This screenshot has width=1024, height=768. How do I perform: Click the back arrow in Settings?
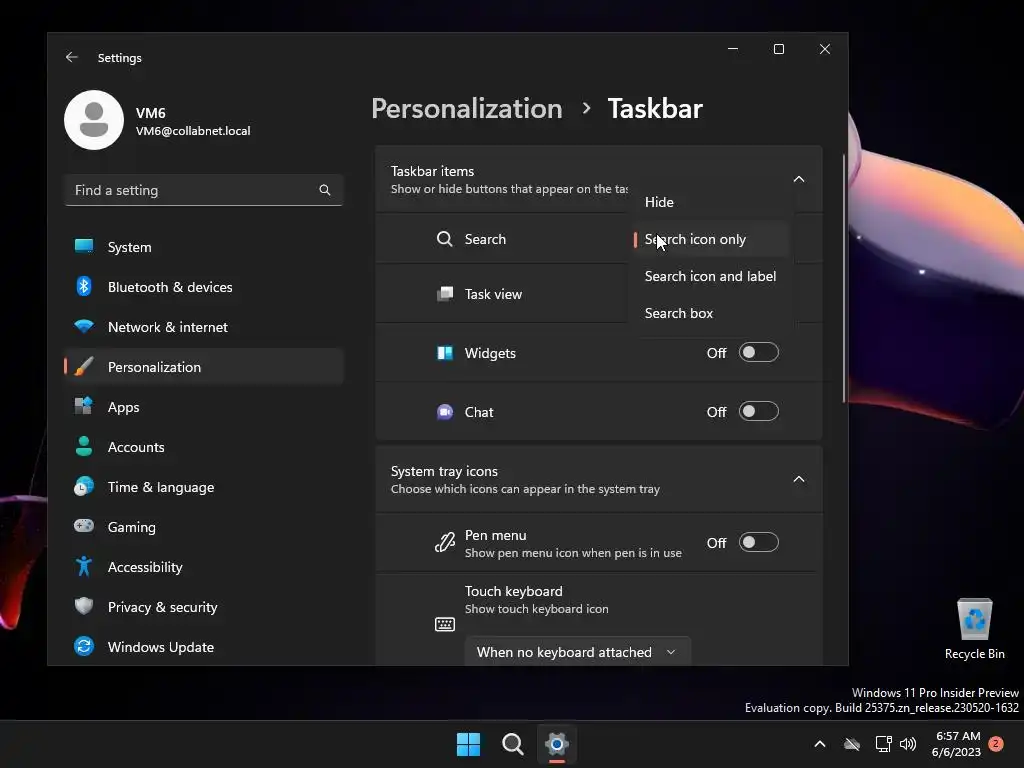pyautogui.click(x=72, y=57)
